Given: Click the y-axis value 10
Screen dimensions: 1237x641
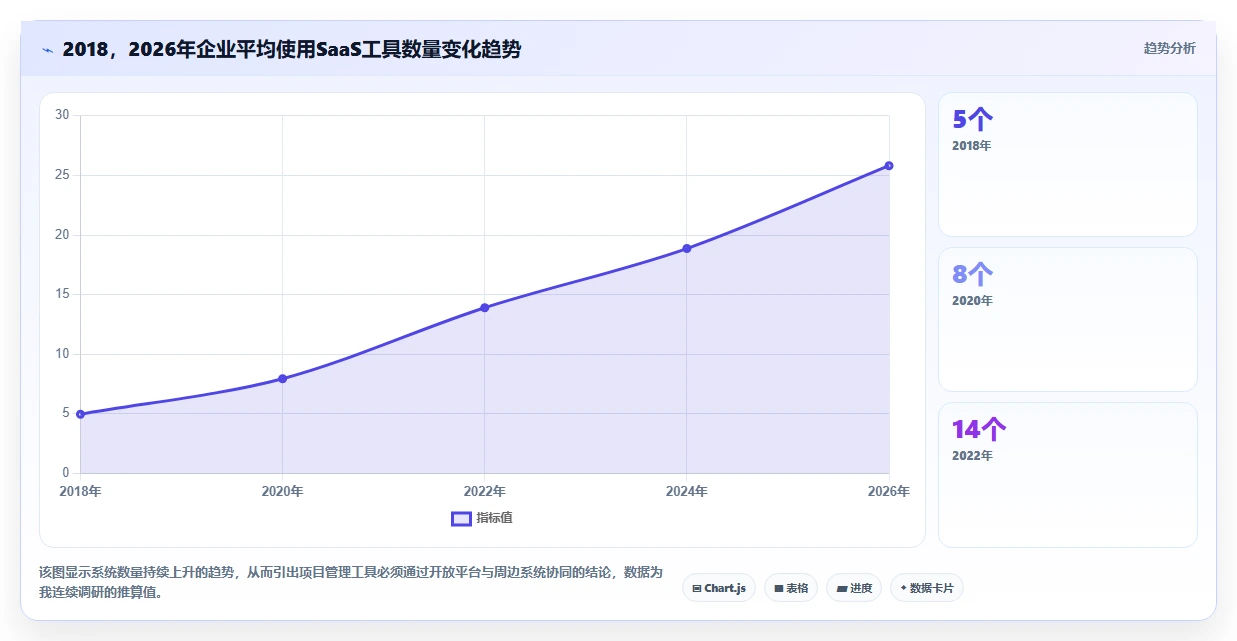Looking at the screenshot, I should point(62,354).
